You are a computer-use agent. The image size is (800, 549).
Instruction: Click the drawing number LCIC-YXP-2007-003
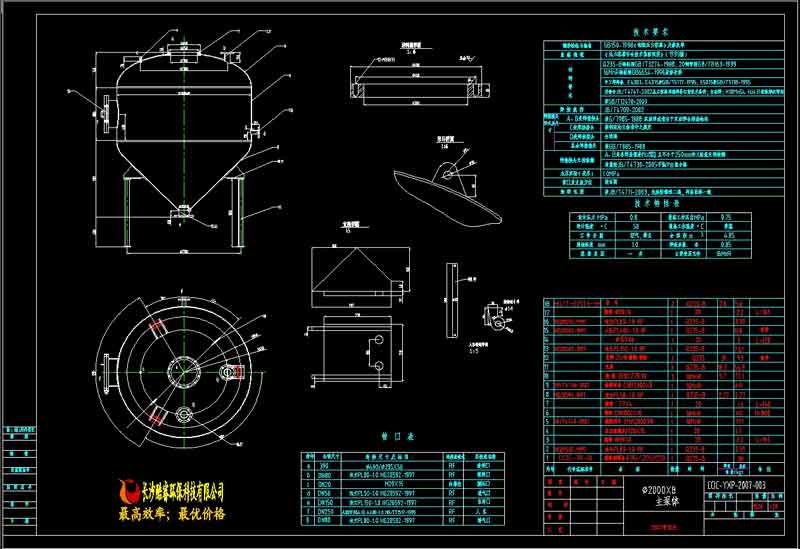coord(736,485)
